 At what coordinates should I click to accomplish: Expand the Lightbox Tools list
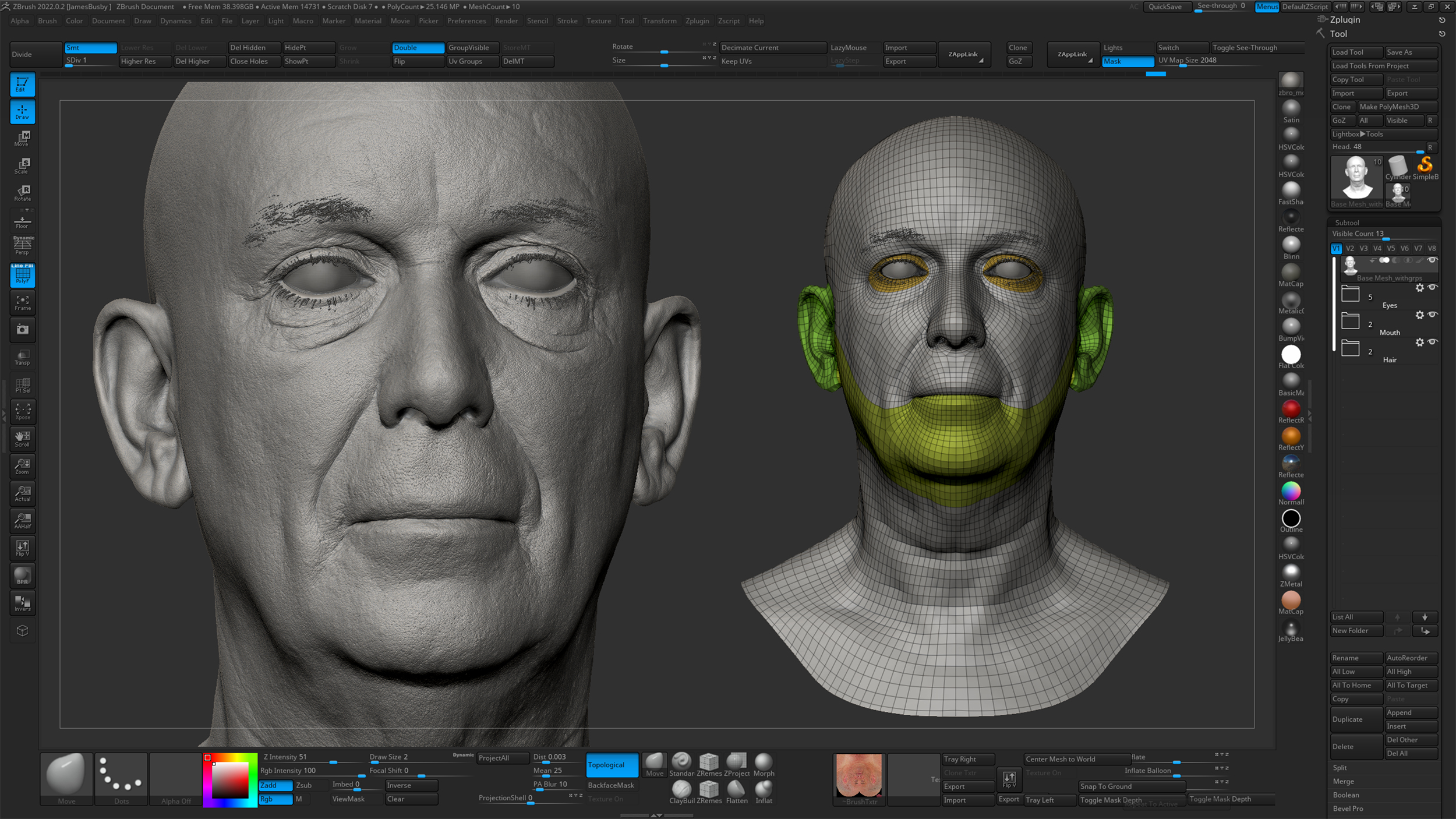point(1358,134)
